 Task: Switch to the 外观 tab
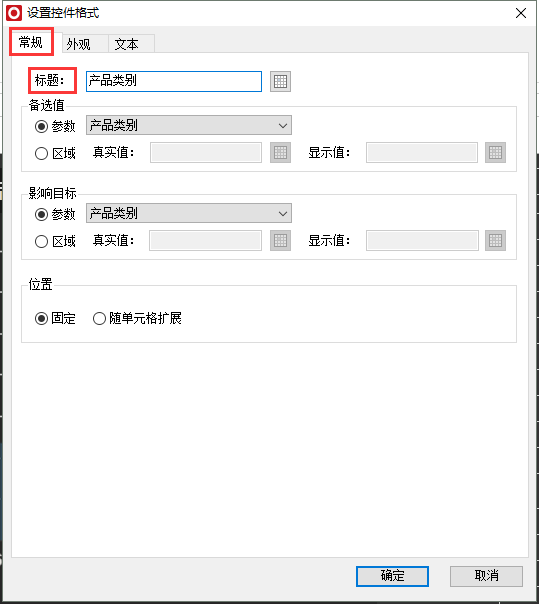pyautogui.click(x=79, y=44)
